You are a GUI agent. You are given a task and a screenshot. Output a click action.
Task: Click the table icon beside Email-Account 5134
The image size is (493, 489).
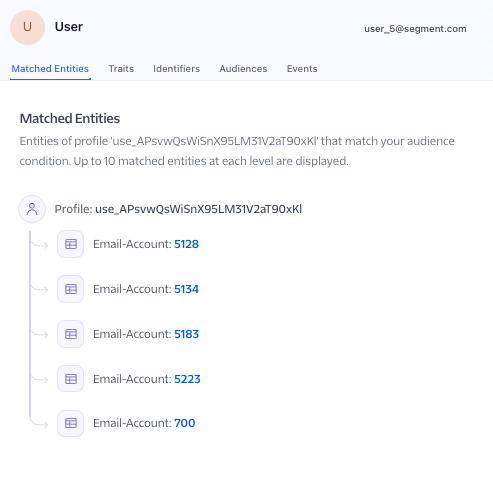click(71, 289)
